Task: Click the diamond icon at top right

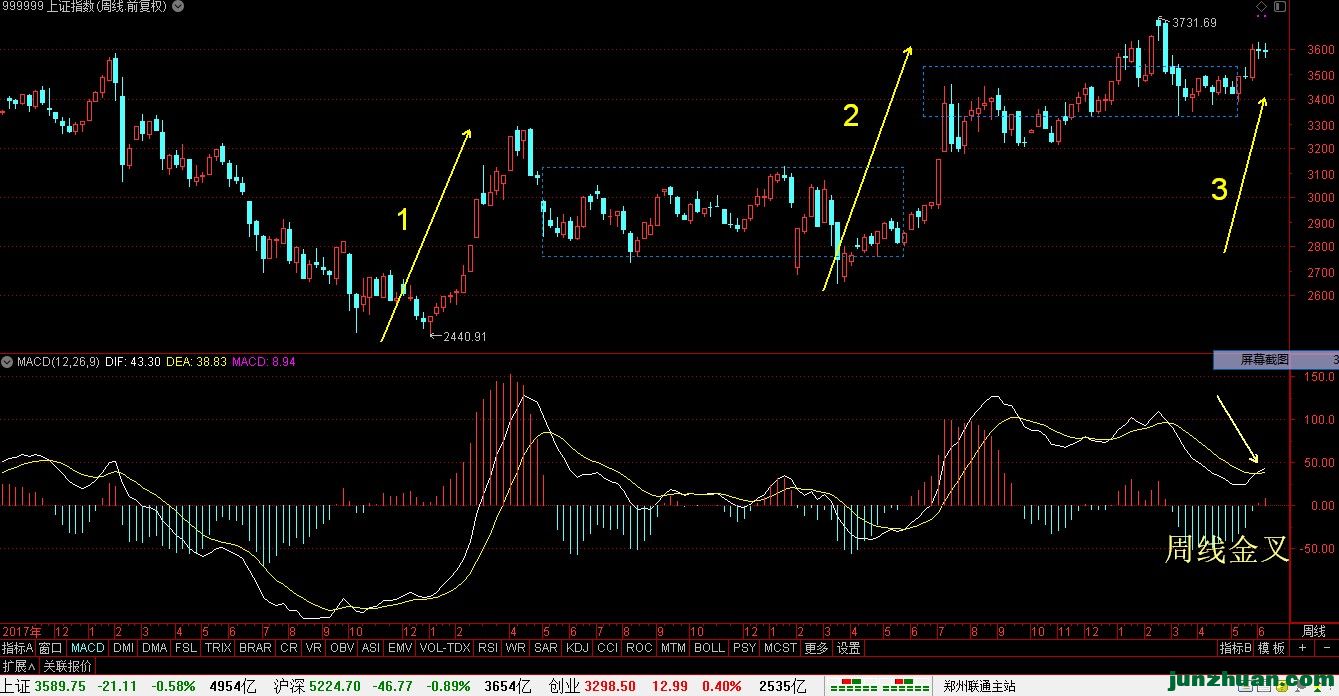Action: click(1261, 8)
